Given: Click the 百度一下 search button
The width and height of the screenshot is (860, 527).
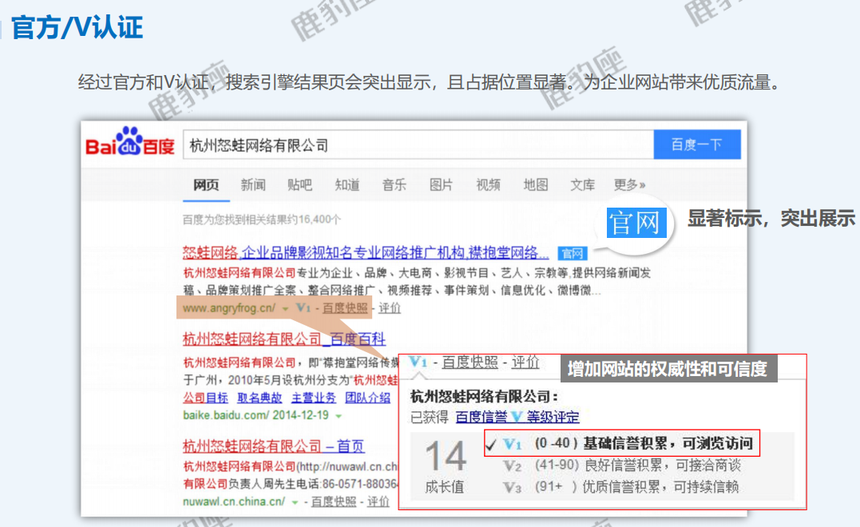Looking at the screenshot, I should click(x=697, y=144).
